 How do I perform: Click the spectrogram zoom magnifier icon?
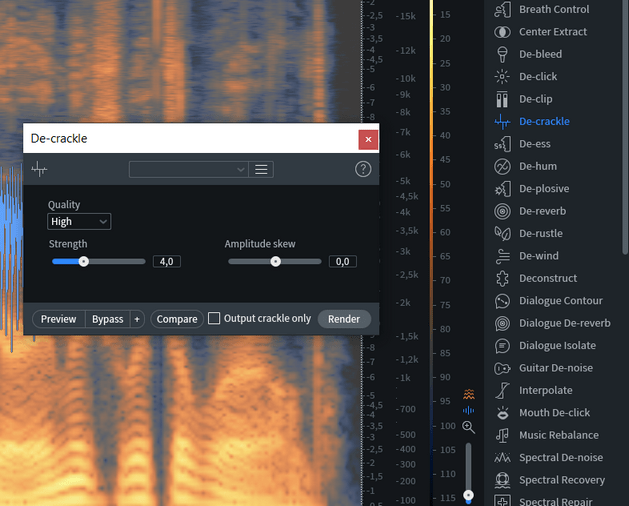pos(469,427)
